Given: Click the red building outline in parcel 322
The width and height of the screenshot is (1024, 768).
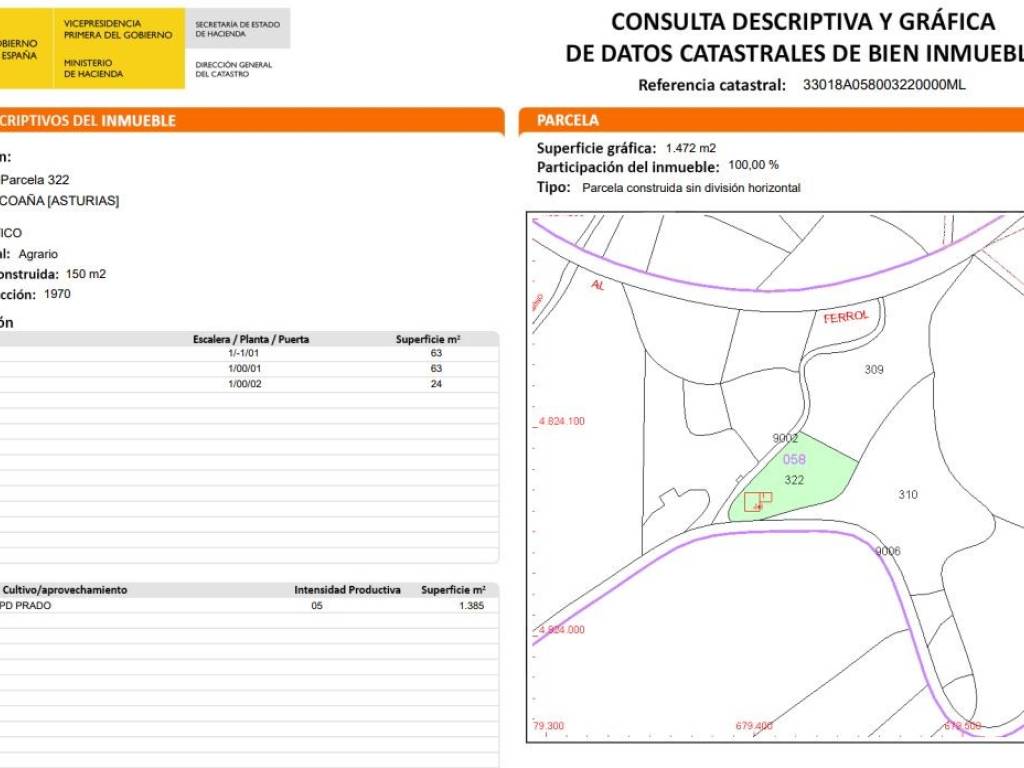Looking at the screenshot, I should (758, 502).
